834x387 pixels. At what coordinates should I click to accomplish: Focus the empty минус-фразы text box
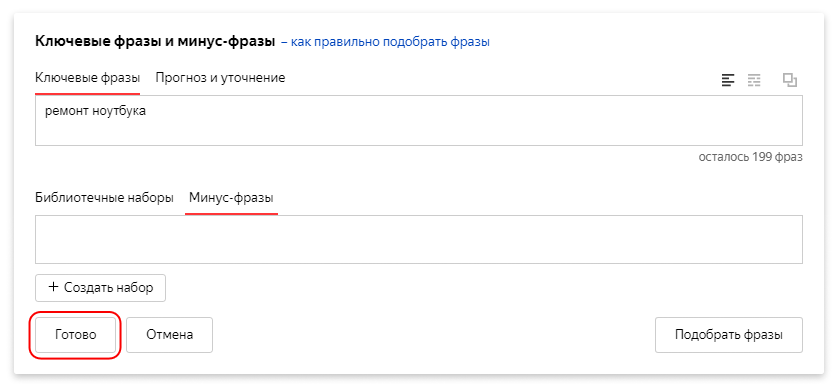[x=419, y=239]
